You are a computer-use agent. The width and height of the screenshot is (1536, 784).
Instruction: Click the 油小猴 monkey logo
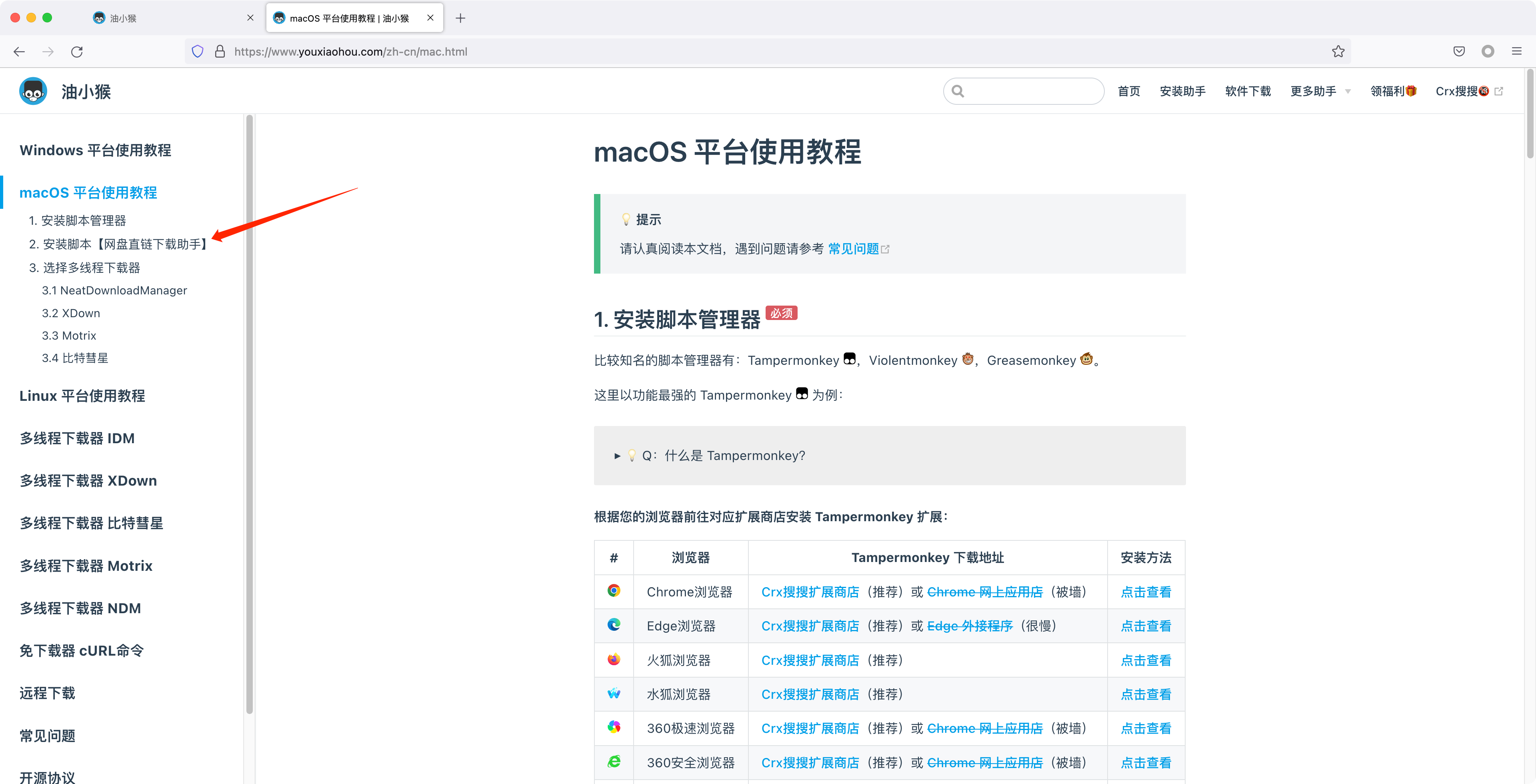(33, 91)
